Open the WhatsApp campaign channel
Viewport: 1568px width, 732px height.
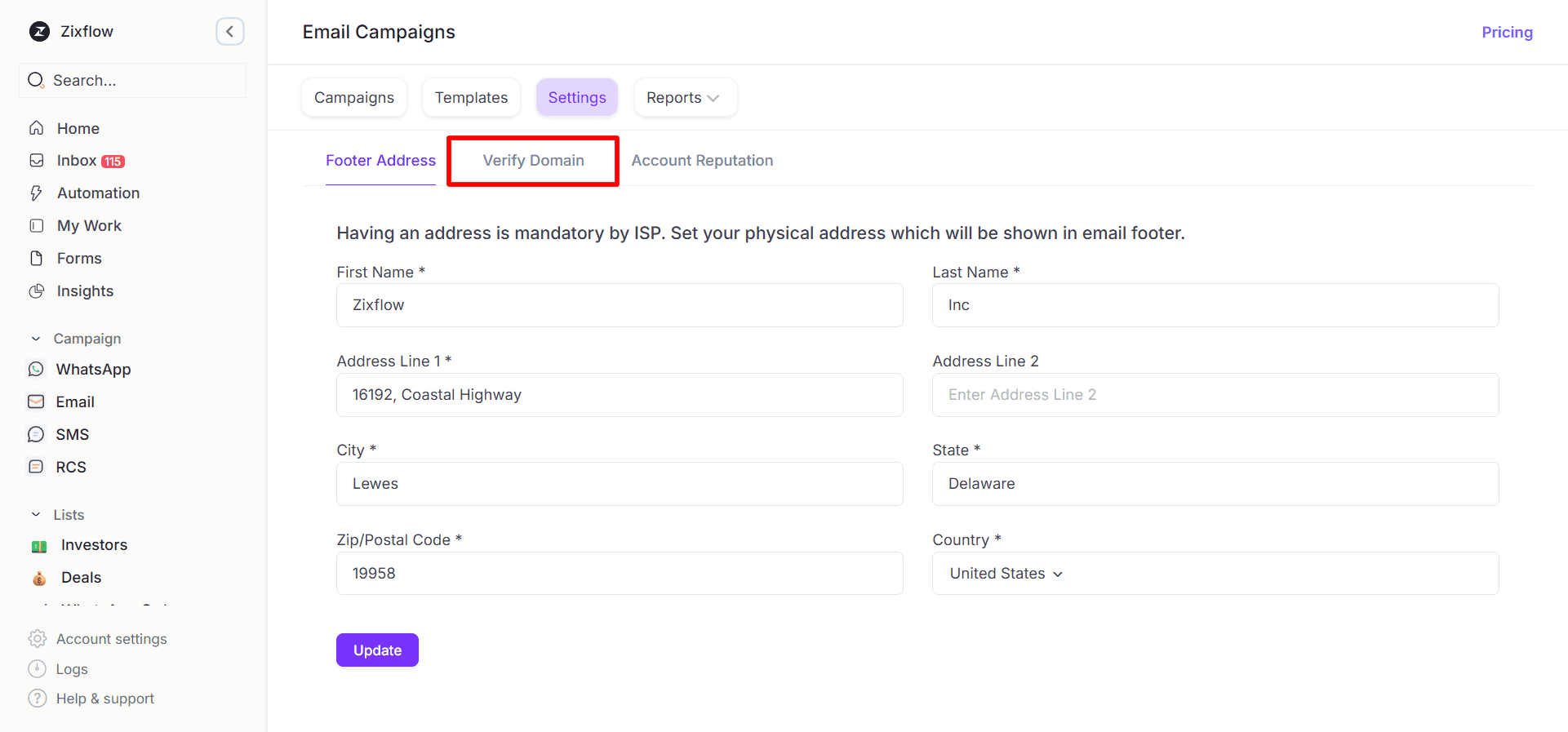[x=93, y=369]
